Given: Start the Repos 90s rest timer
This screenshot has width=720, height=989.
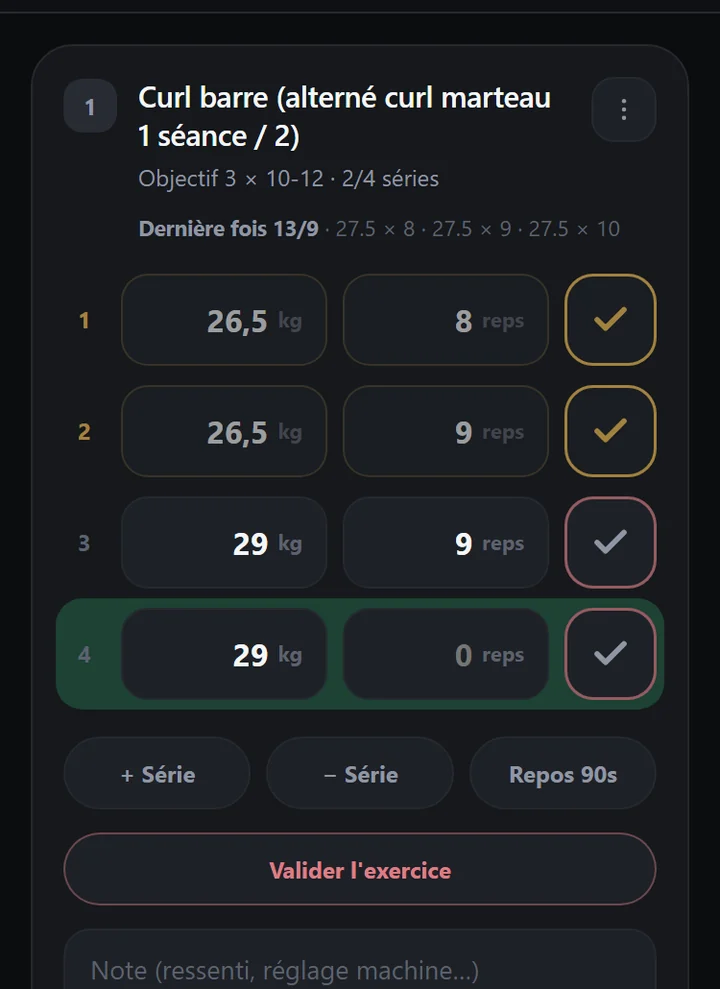Looking at the screenshot, I should [563, 773].
